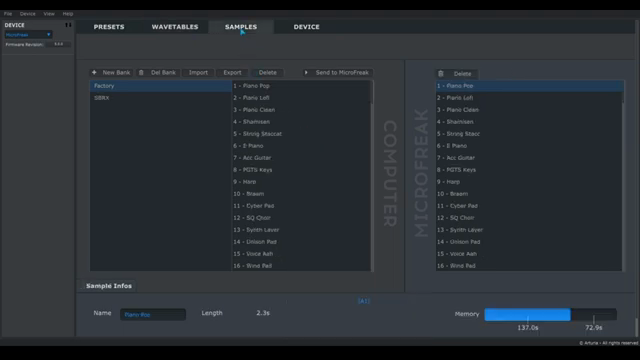640x360 pixels.
Task: Switch to the Presets tab
Action: click(109, 27)
